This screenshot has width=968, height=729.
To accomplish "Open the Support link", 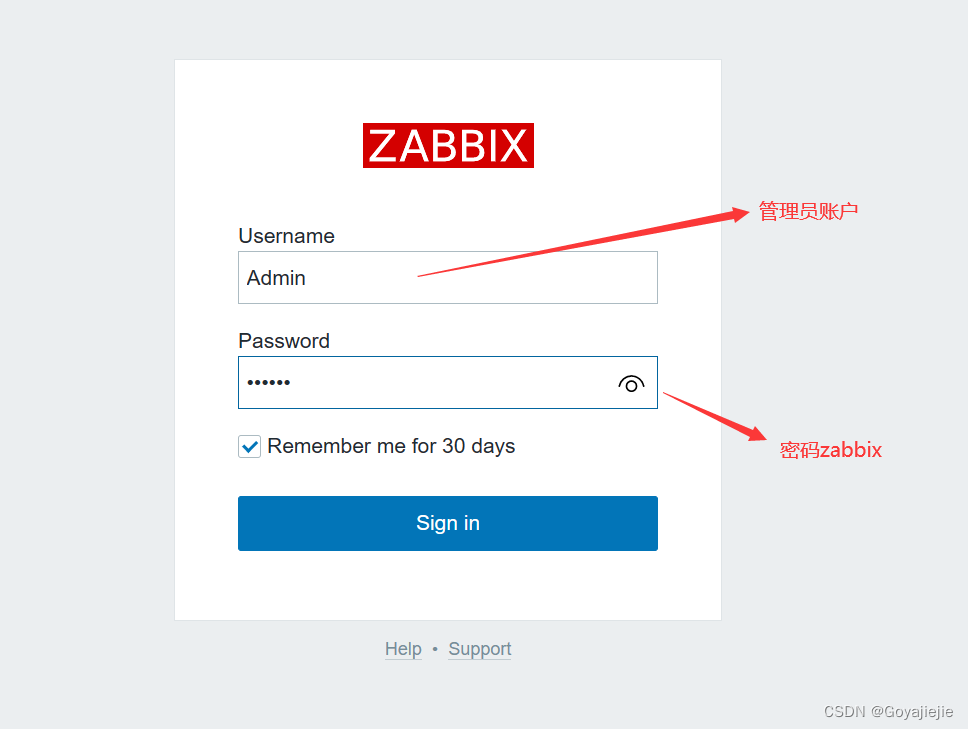I will [x=479, y=649].
